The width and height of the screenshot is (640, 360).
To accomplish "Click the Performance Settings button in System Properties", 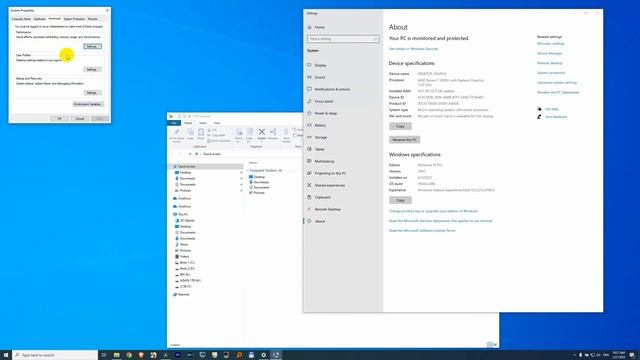I will coord(92,47).
